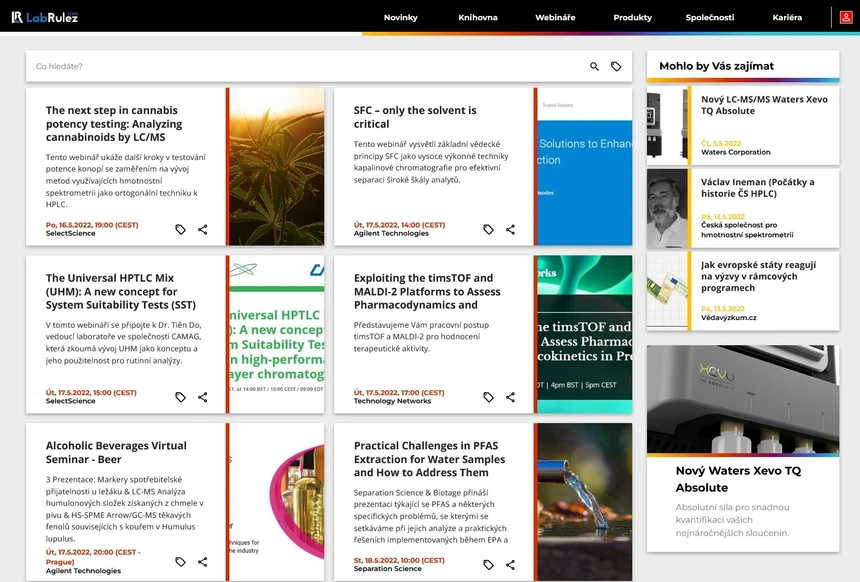
Task: Share the PFAS Extraction webinar
Action: pyautogui.click(x=510, y=564)
